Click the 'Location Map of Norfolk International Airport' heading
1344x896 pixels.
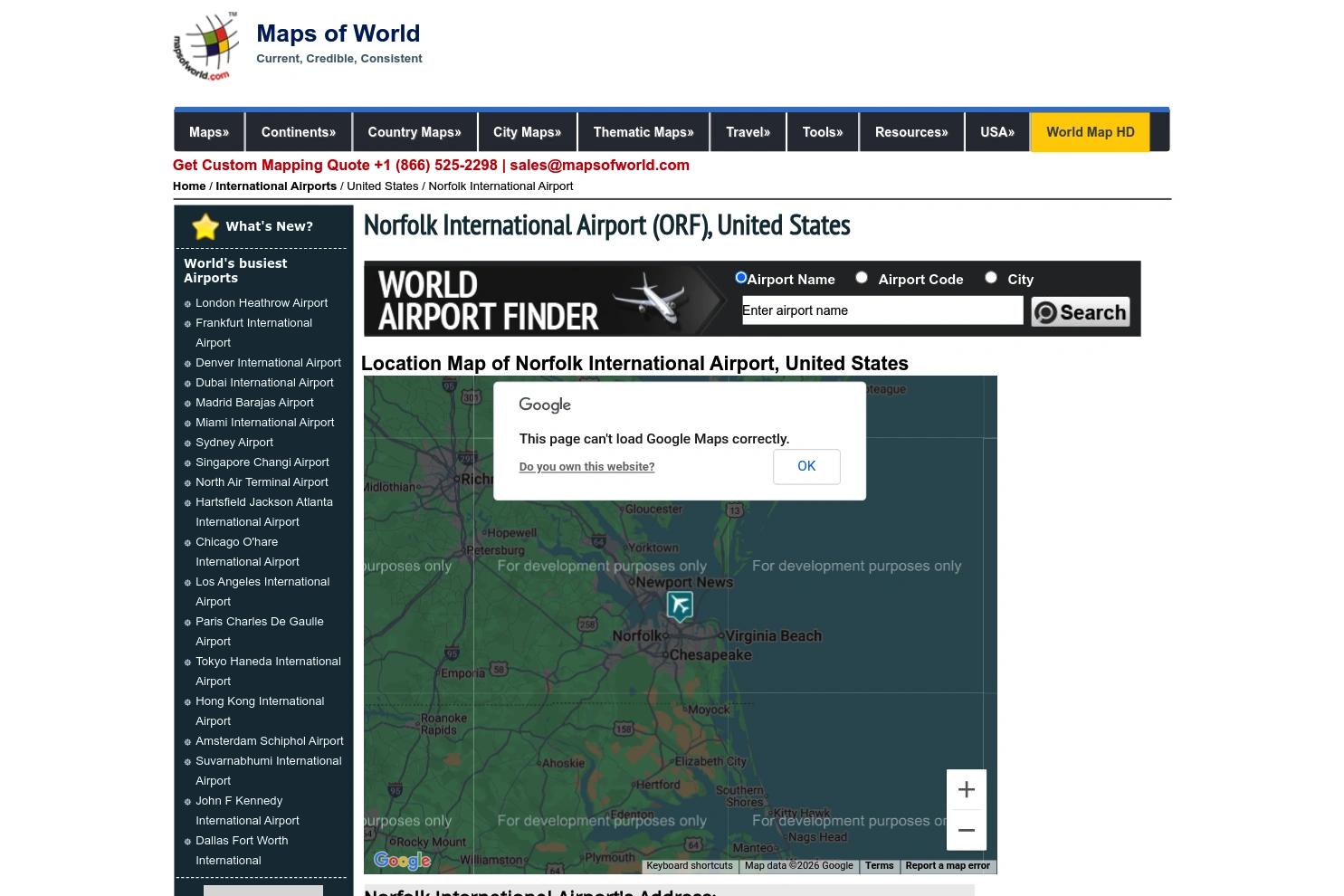[634, 364]
